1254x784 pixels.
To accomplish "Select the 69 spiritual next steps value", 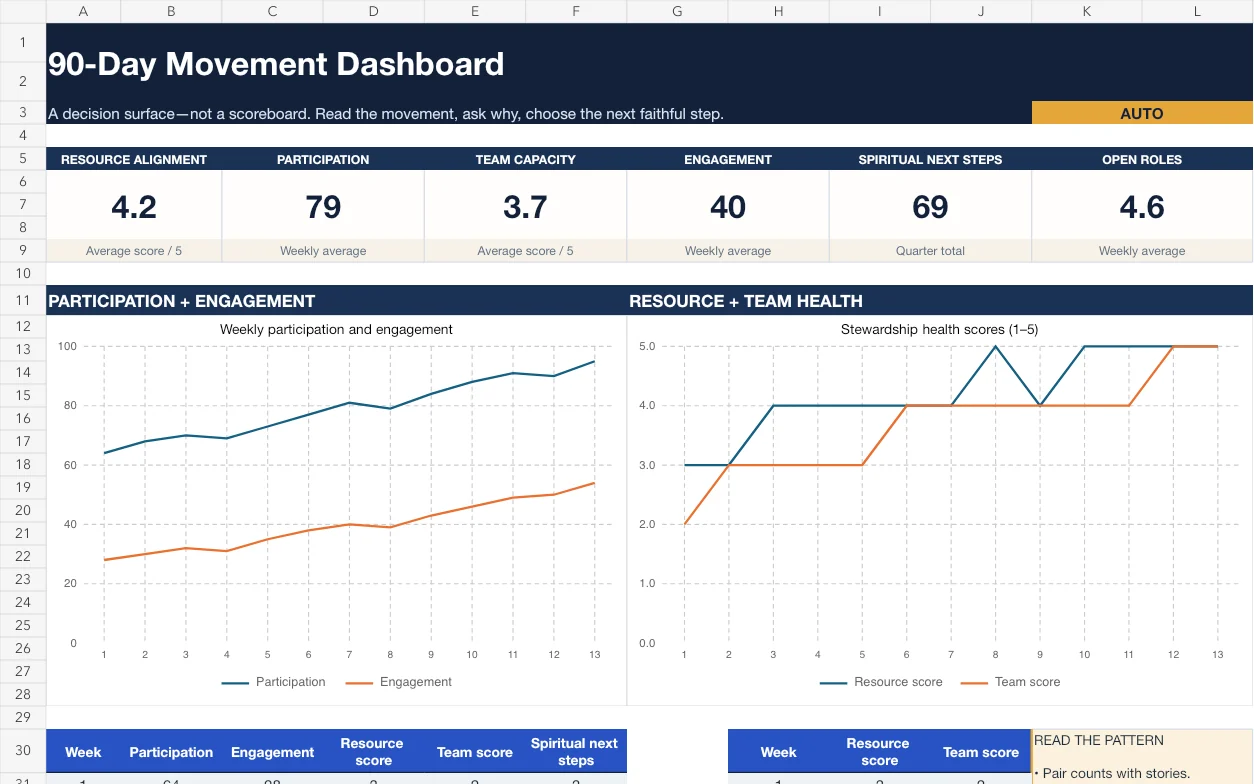I will pos(931,206).
